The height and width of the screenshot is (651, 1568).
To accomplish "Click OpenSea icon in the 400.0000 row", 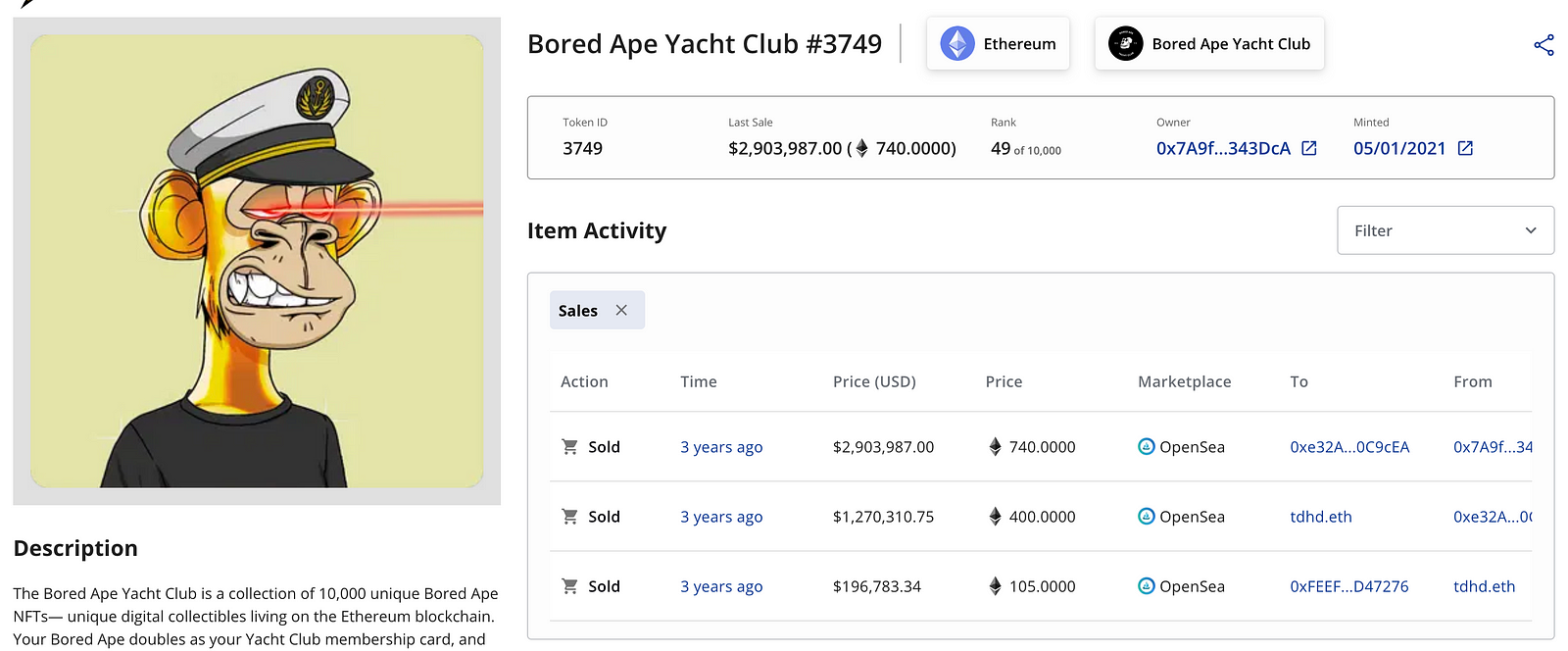I will (1146, 517).
